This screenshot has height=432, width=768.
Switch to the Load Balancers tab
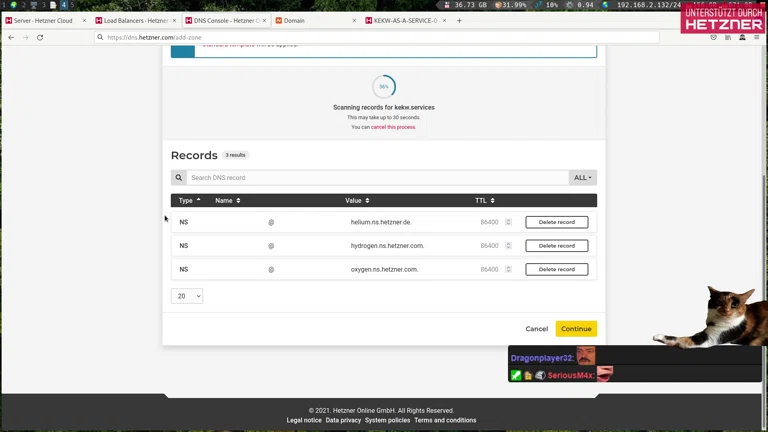[136, 21]
